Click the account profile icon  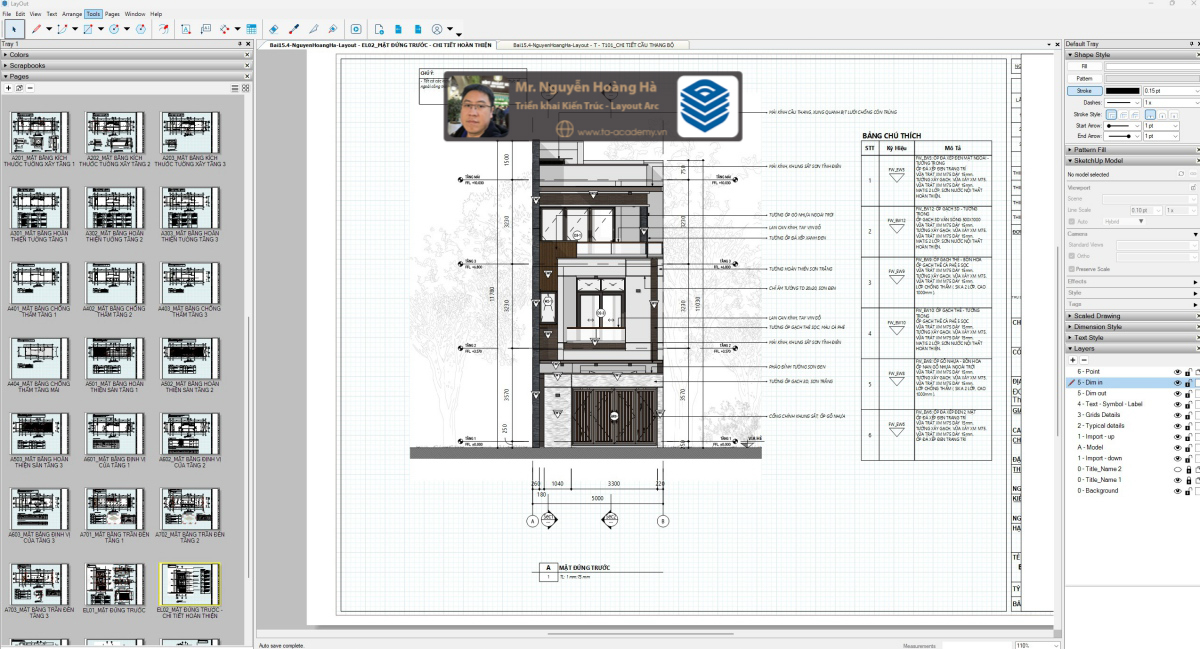click(x=437, y=29)
